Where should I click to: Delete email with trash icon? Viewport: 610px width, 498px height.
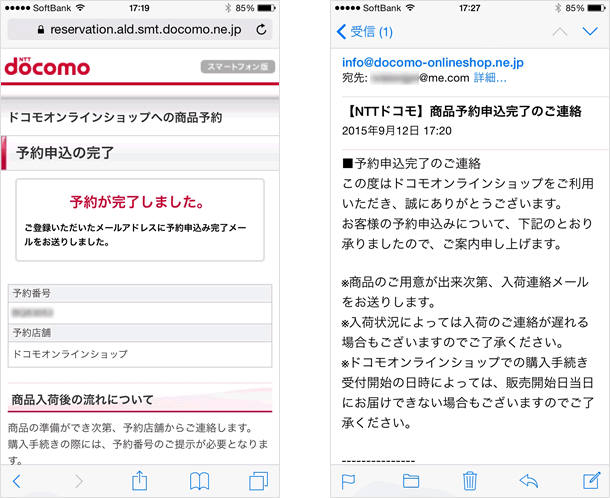470,480
